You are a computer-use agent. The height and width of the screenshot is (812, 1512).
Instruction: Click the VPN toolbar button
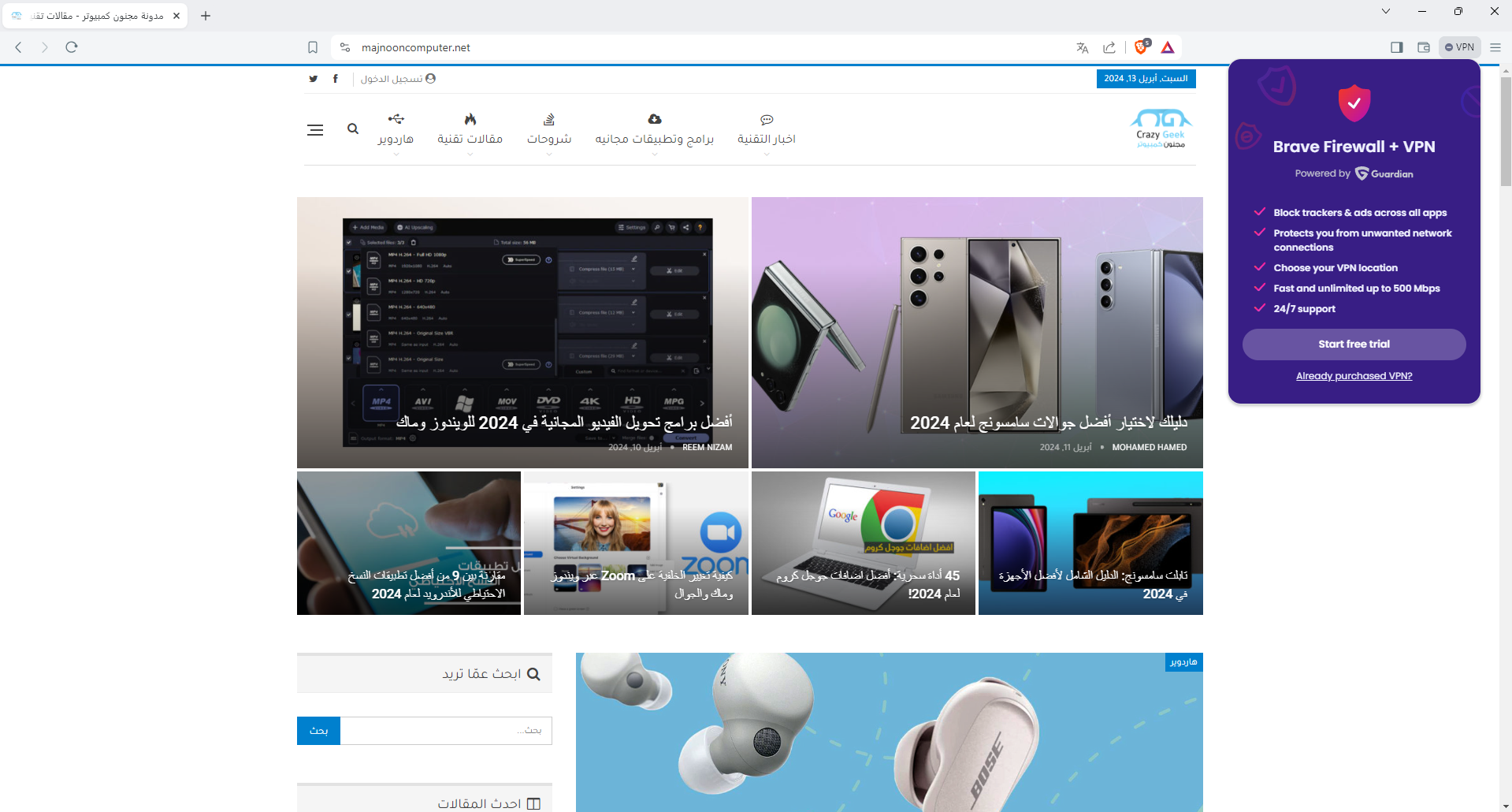[x=1460, y=47]
